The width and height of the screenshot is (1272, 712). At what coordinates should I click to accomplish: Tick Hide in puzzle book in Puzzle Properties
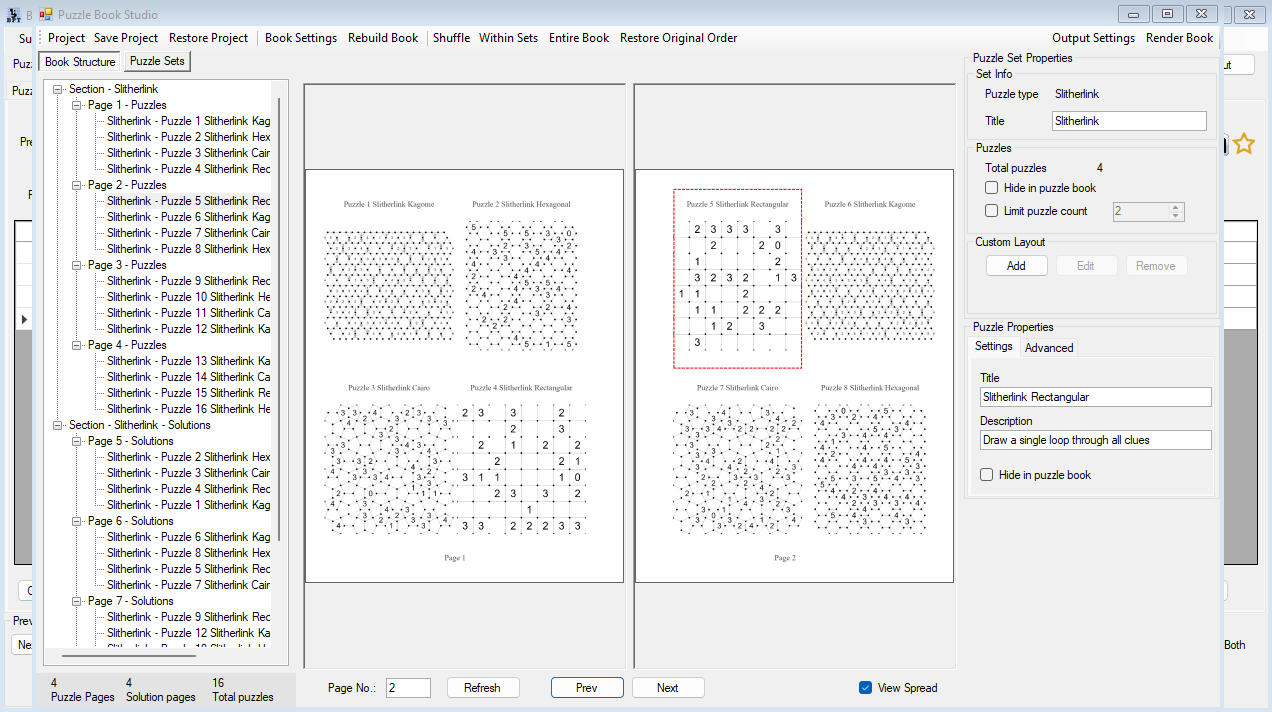(x=986, y=475)
